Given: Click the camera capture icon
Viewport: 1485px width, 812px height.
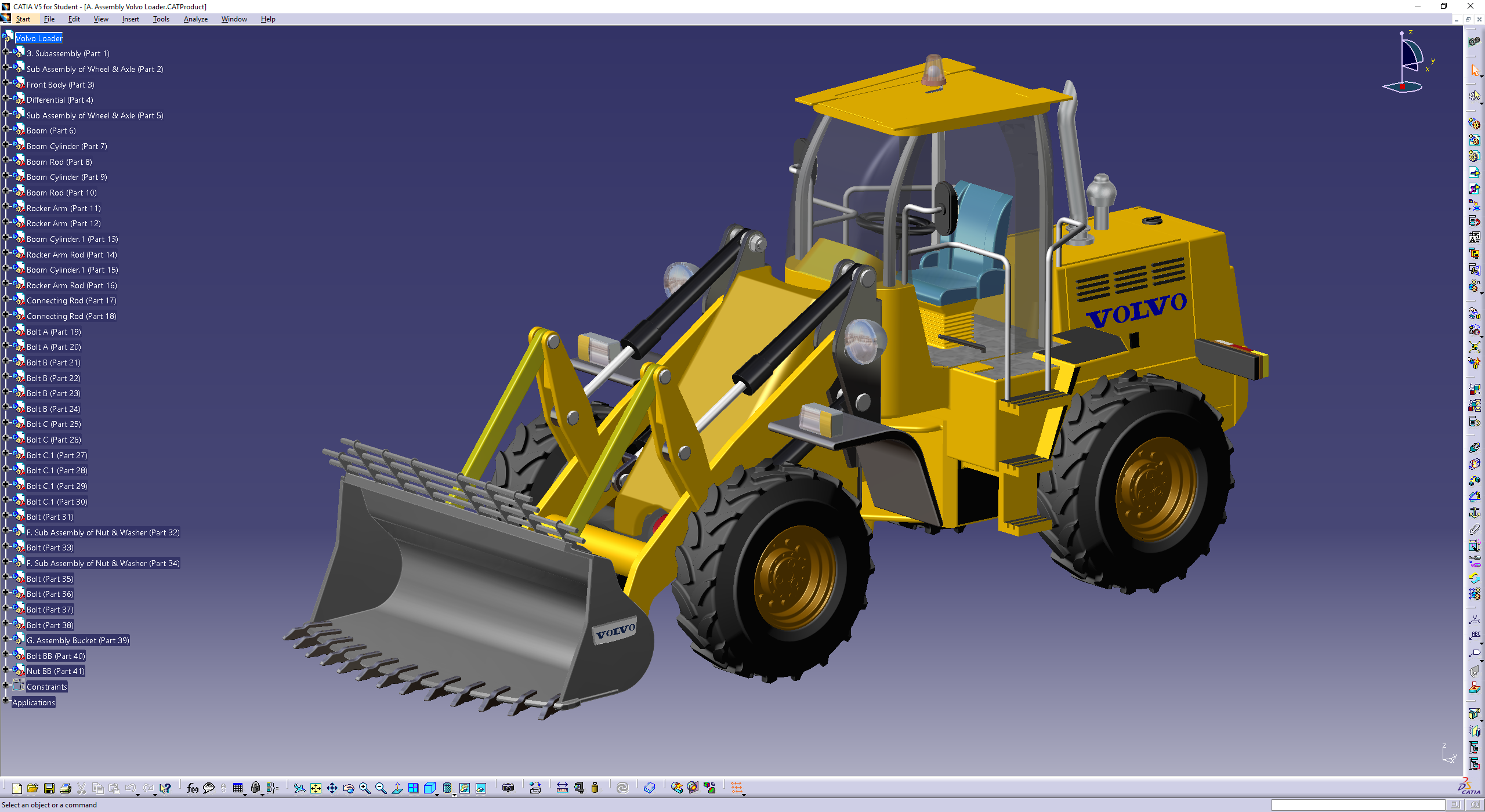Looking at the screenshot, I should [x=508, y=788].
